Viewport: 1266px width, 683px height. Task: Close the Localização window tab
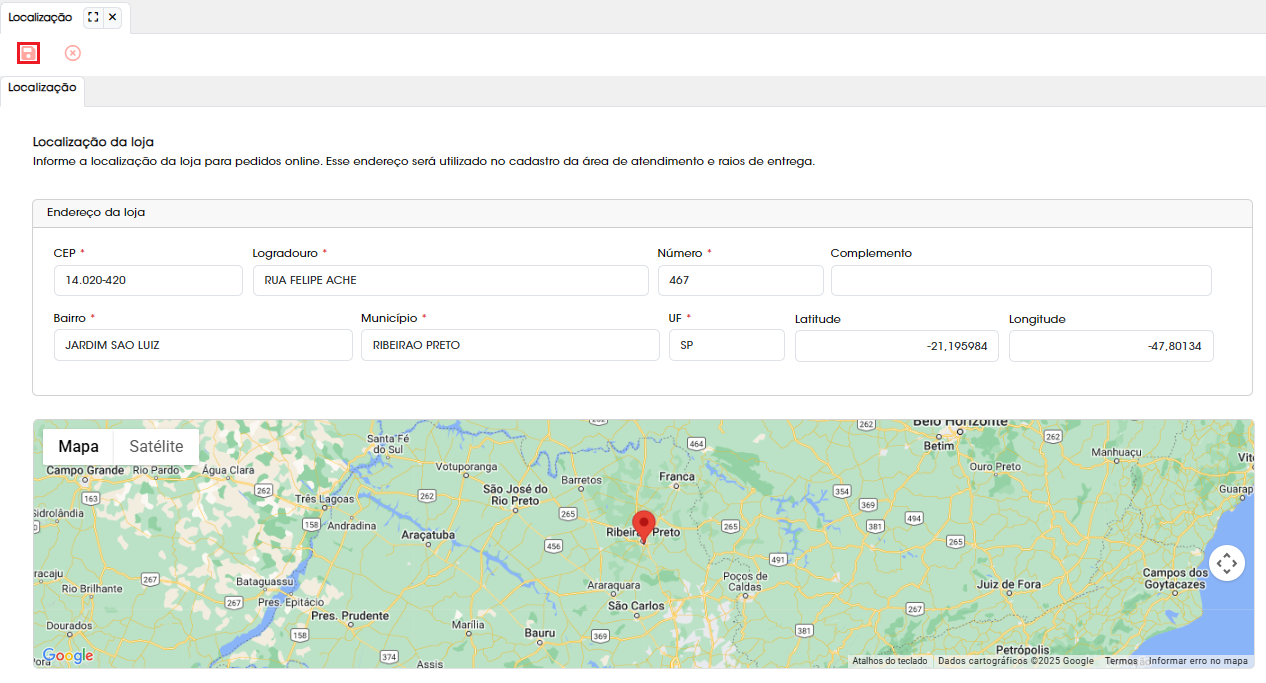pos(112,17)
